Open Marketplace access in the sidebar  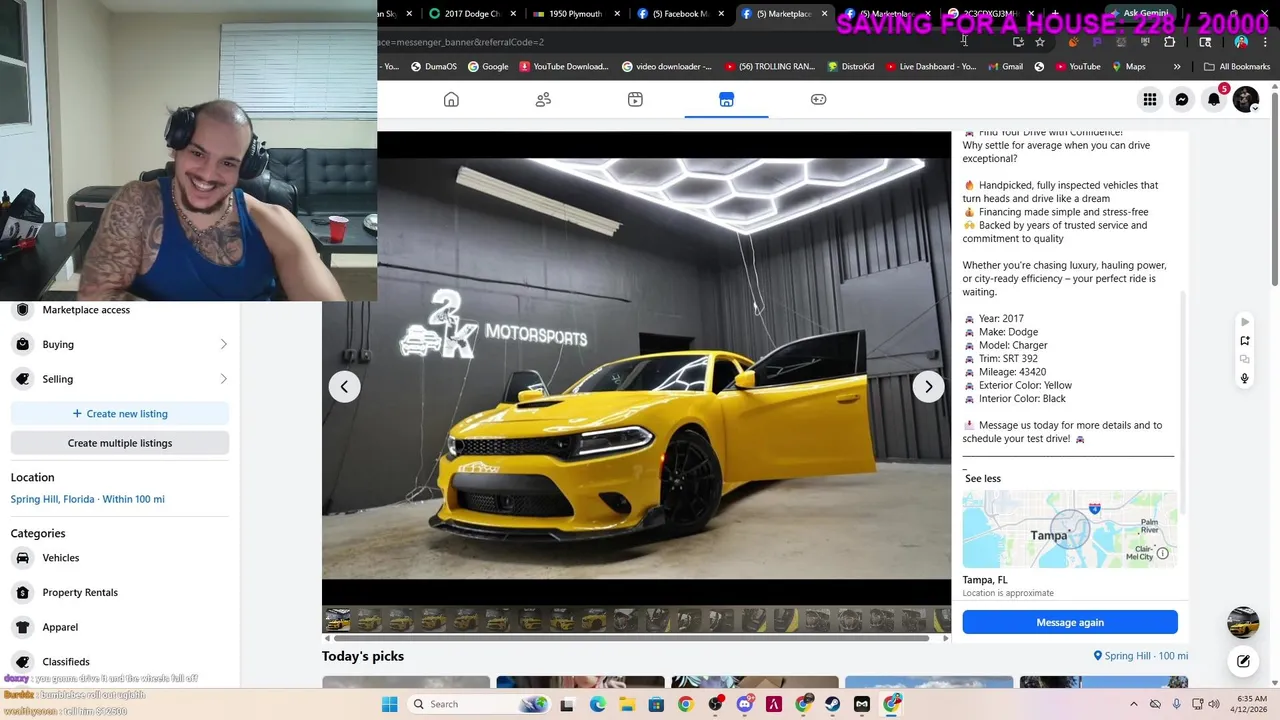coord(120,310)
